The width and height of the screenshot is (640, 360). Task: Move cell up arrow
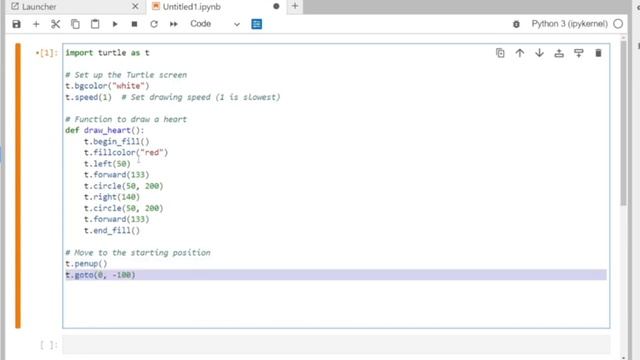[x=520, y=53]
